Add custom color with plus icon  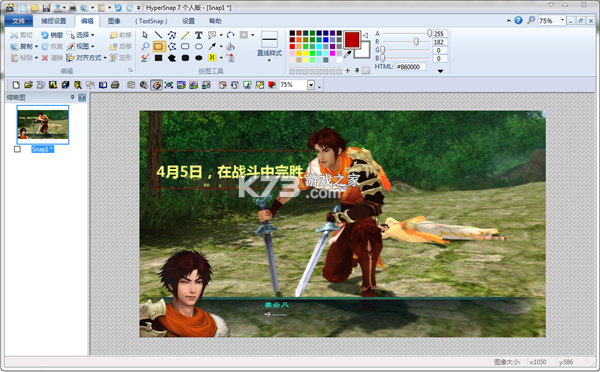(x=347, y=70)
